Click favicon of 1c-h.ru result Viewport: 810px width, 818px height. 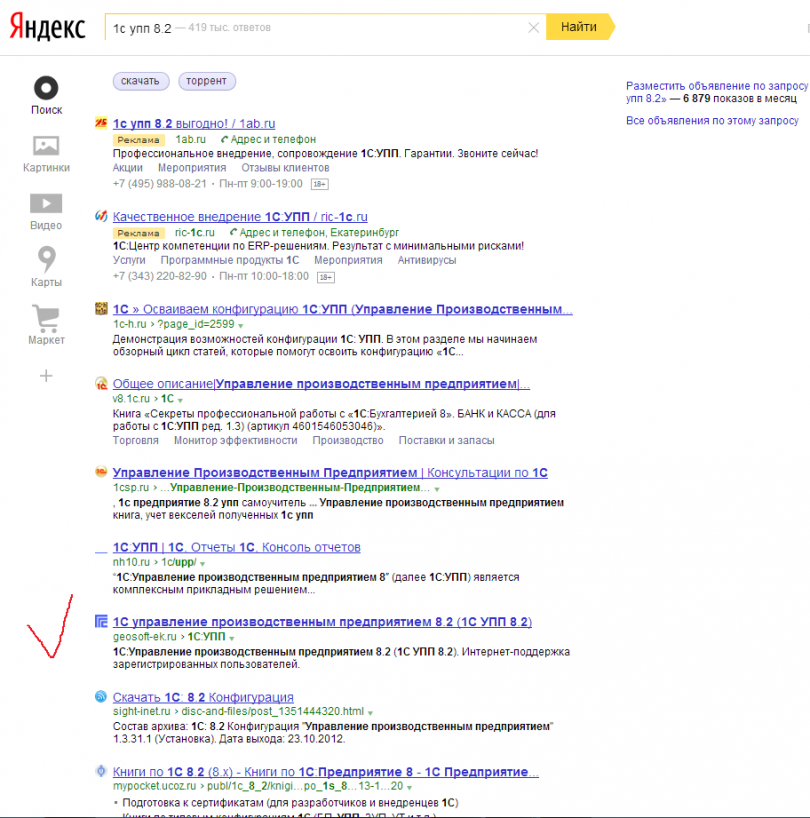click(x=101, y=308)
